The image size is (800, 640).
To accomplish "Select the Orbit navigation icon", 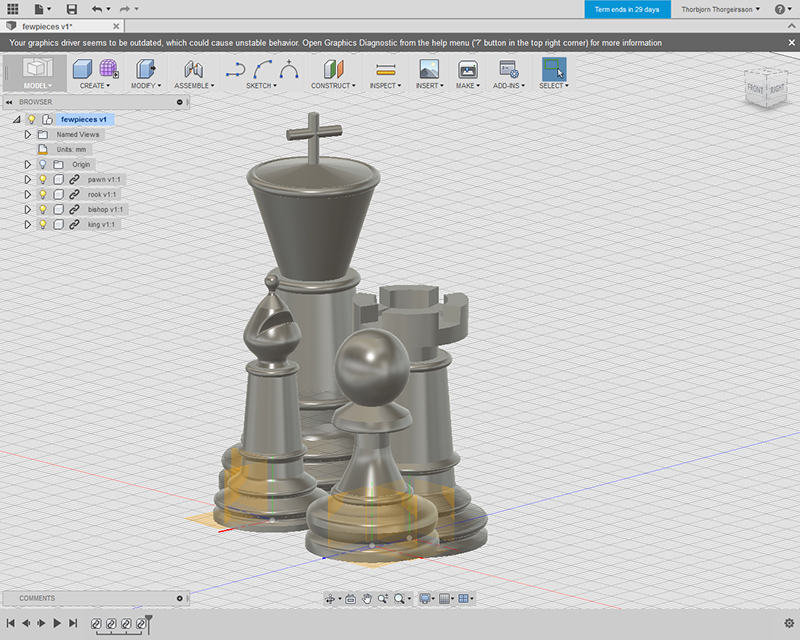I will pos(330,599).
